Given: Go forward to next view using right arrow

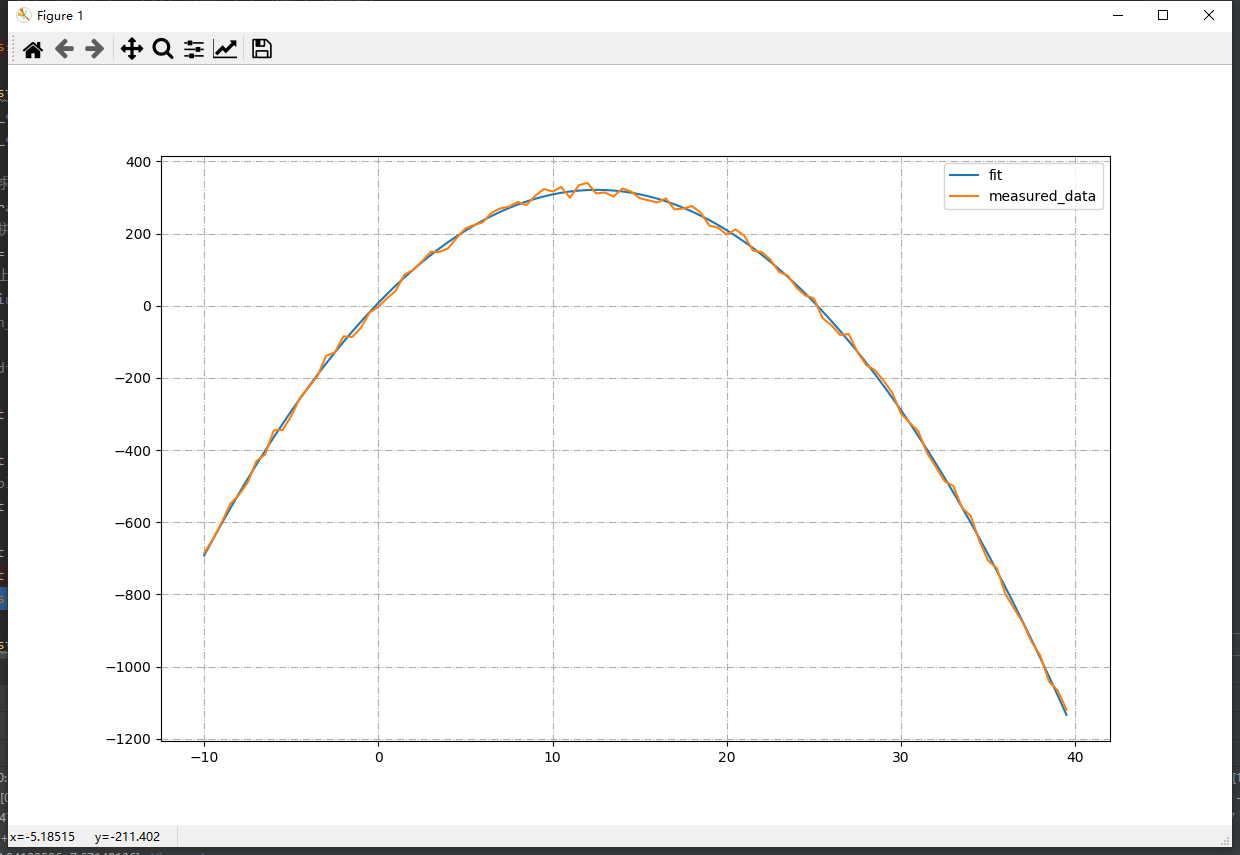Looking at the screenshot, I should click(x=95, y=49).
